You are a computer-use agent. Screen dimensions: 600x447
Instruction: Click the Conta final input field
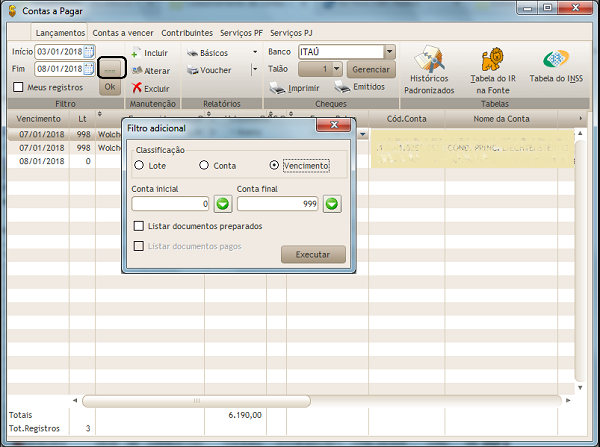coord(277,204)
